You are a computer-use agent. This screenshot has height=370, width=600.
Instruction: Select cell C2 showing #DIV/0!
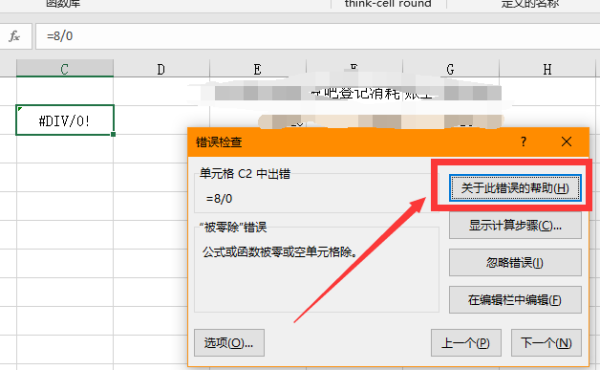click(65, 121)
